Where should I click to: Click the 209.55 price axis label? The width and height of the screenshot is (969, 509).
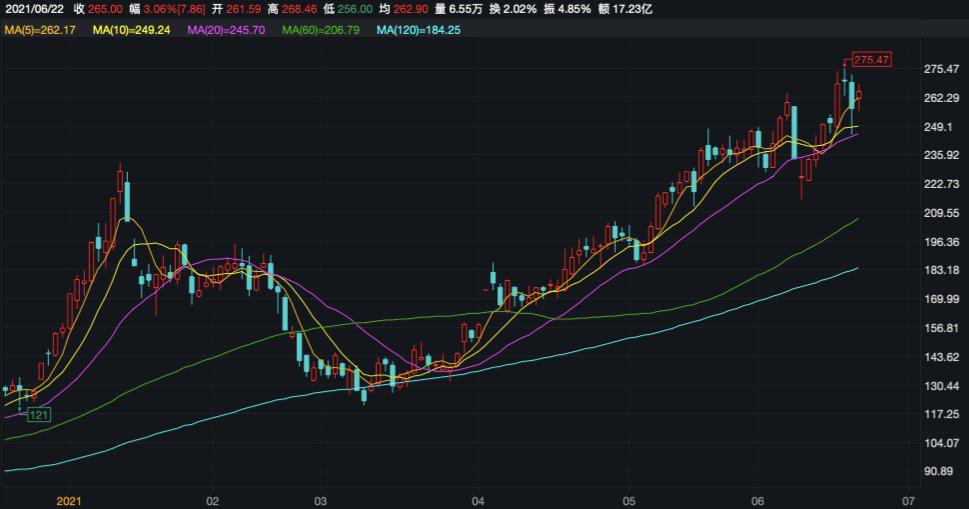(943, 213)
